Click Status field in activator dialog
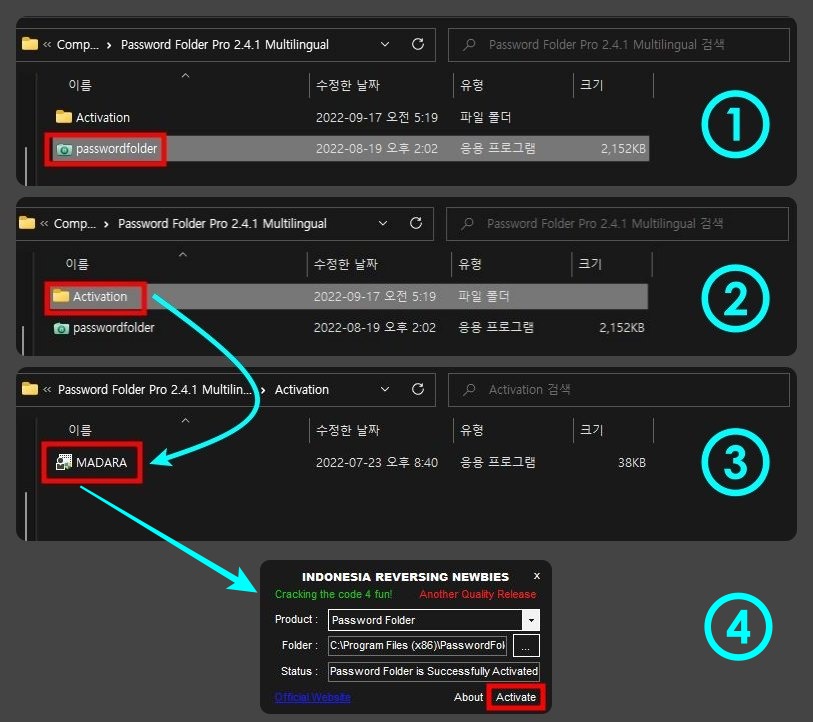This screenshot has width=813, height=722. click(x=434, y=672)
